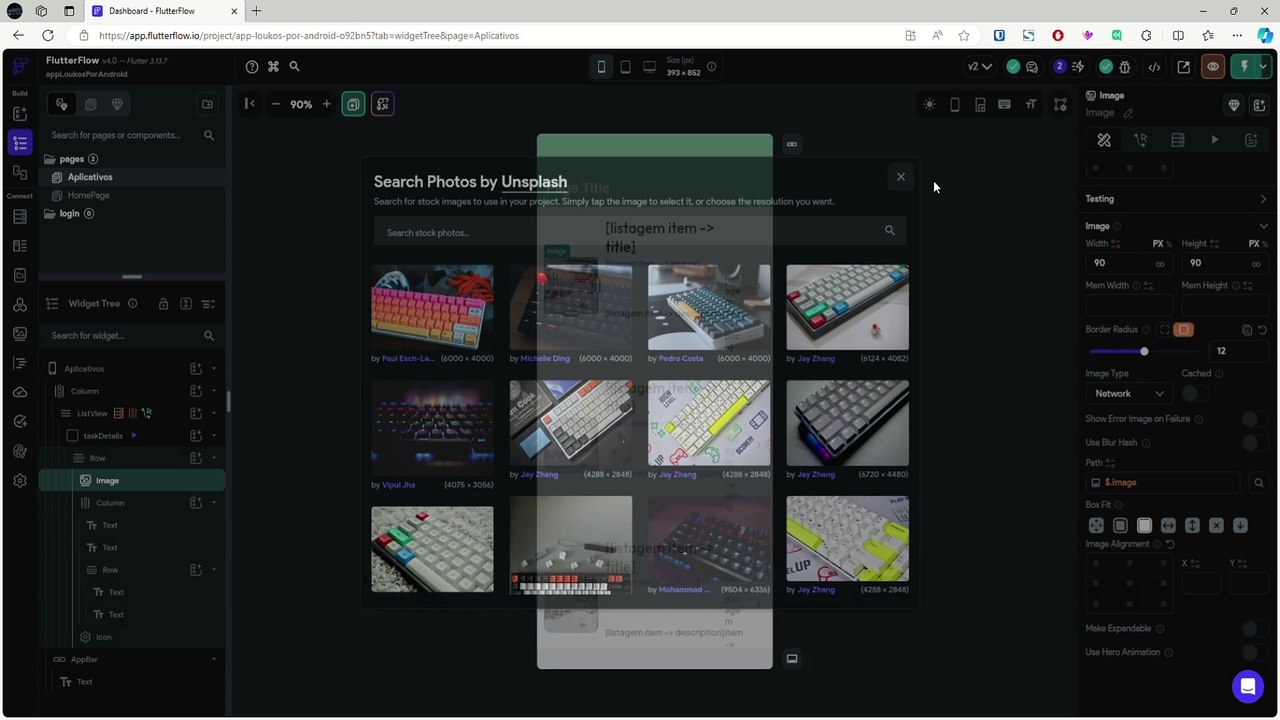1280x720 pixels.
Task: Open Pedro Costa photographer link
Action: coord(681,358)
